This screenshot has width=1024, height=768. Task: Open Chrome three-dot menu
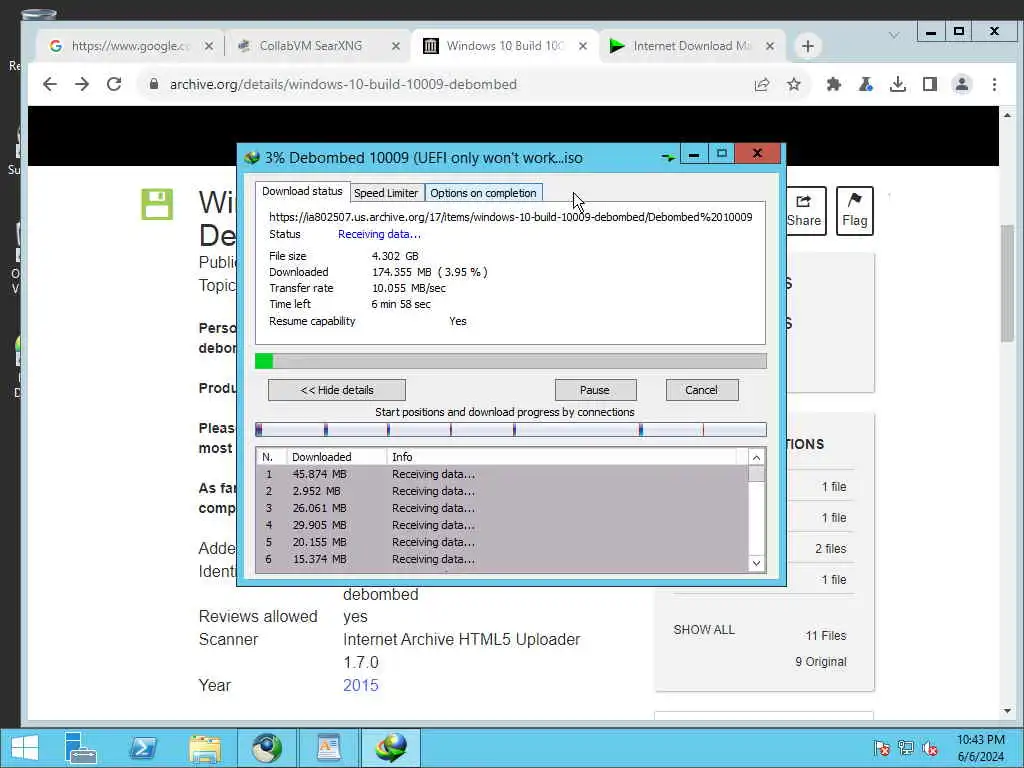pos(994,84)
